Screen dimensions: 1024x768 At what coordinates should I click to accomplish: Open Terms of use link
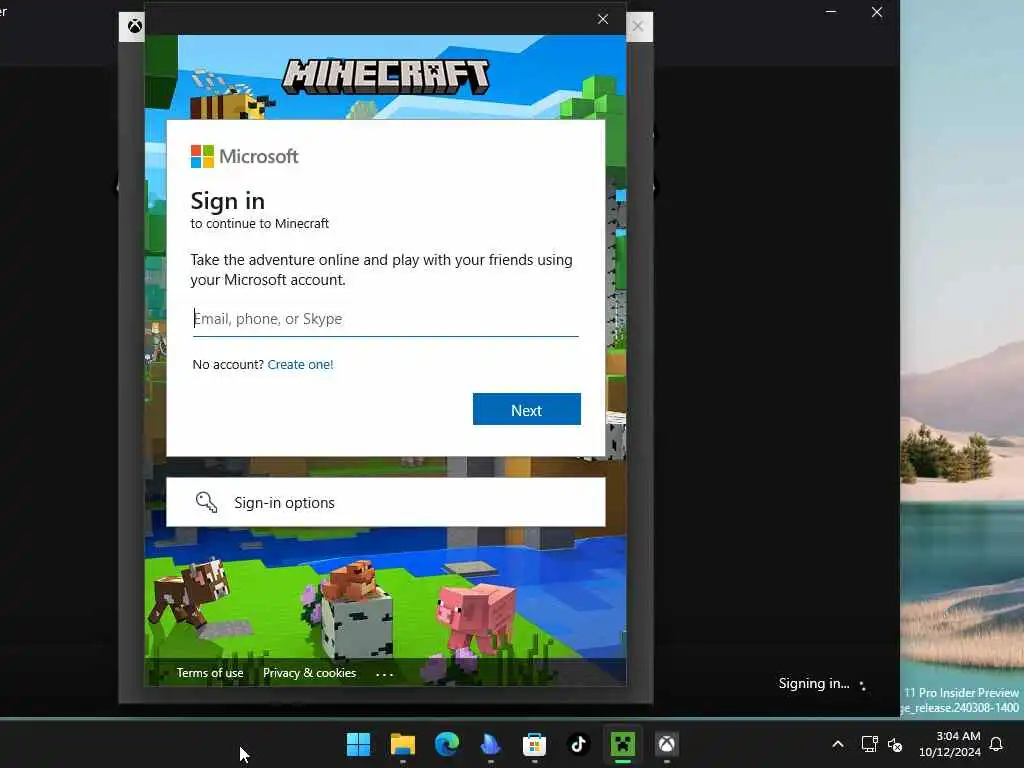pyautogui.click(x=210, y=673)
